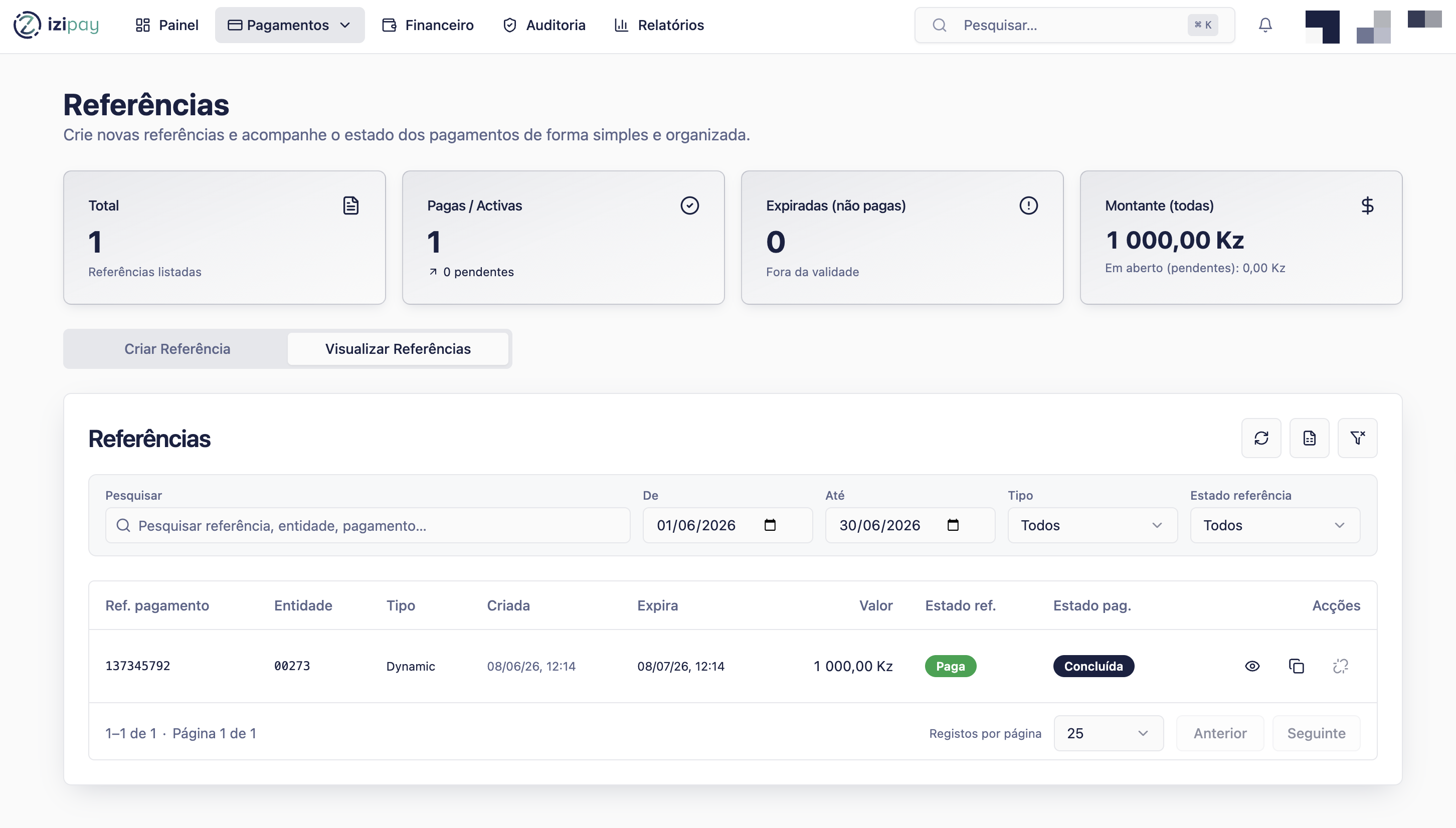Click the Criada column header
The image size is (1456, 828).
(x=508, y=605)
